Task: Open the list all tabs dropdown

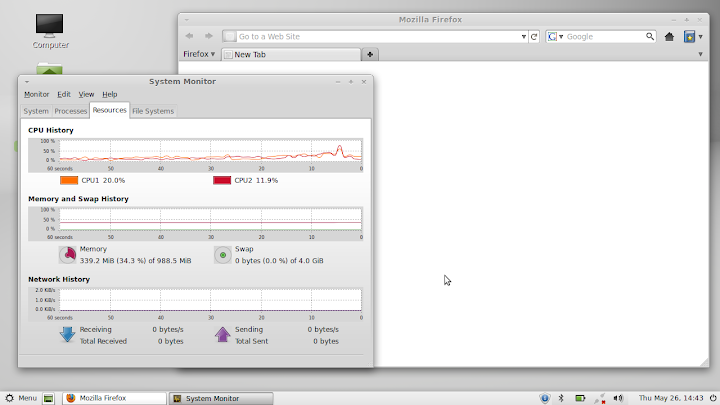Action: 700,54
